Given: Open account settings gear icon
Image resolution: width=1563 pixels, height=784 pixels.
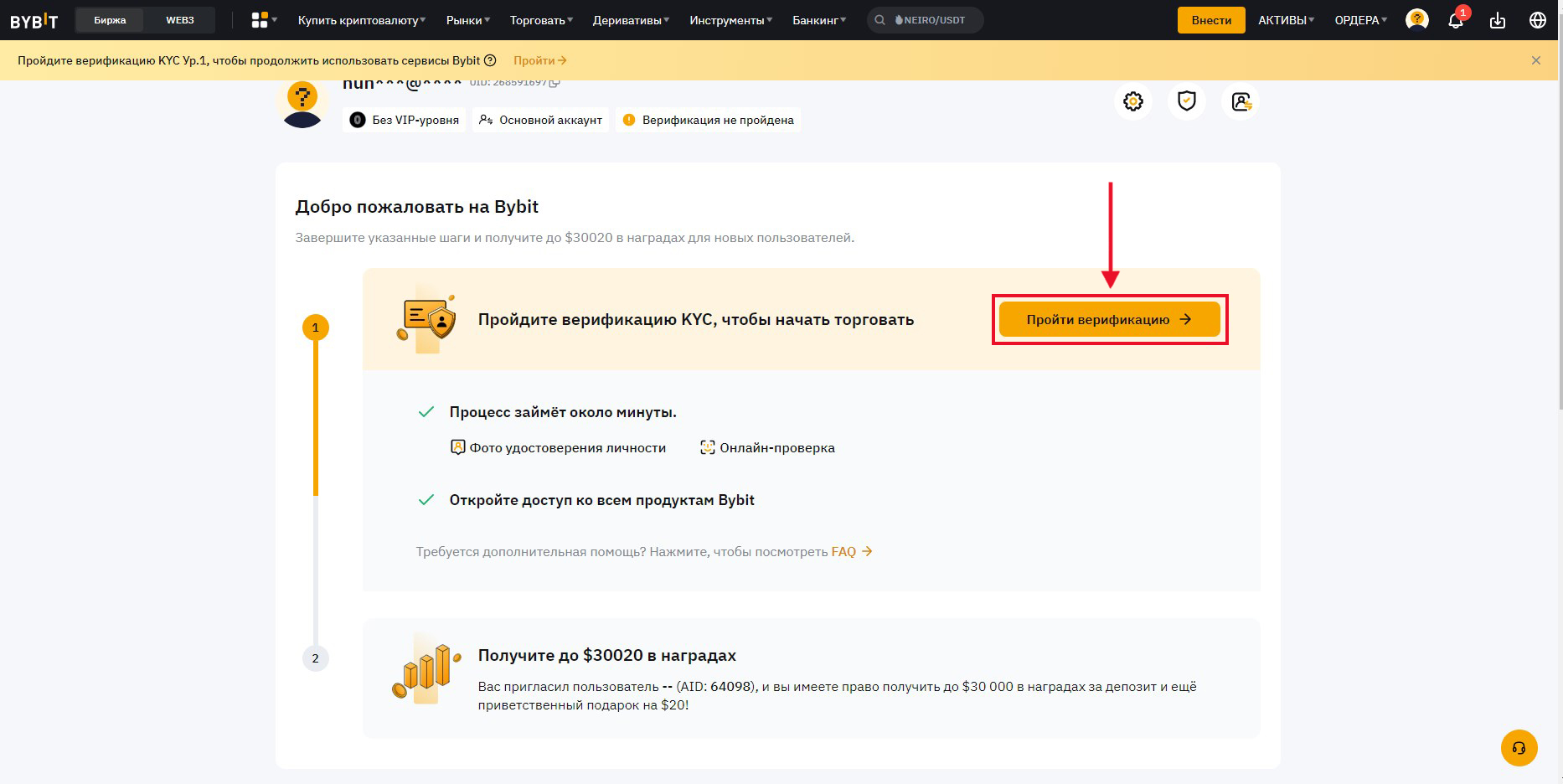Looking at the screenshot, I should click(x=1133, y=101).
